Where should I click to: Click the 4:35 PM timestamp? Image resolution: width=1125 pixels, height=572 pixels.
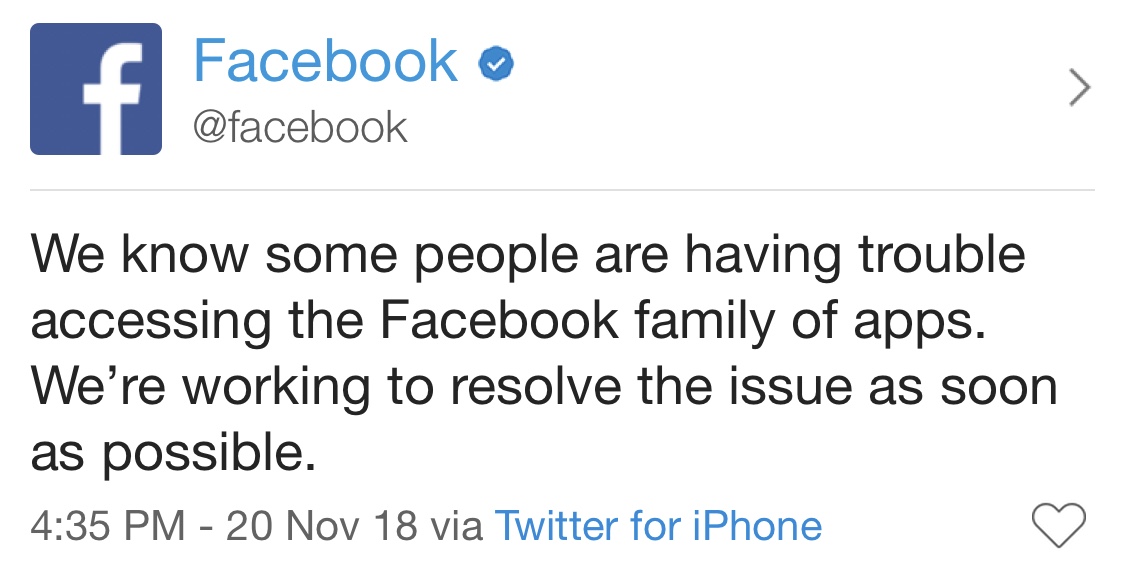(108, 526)
